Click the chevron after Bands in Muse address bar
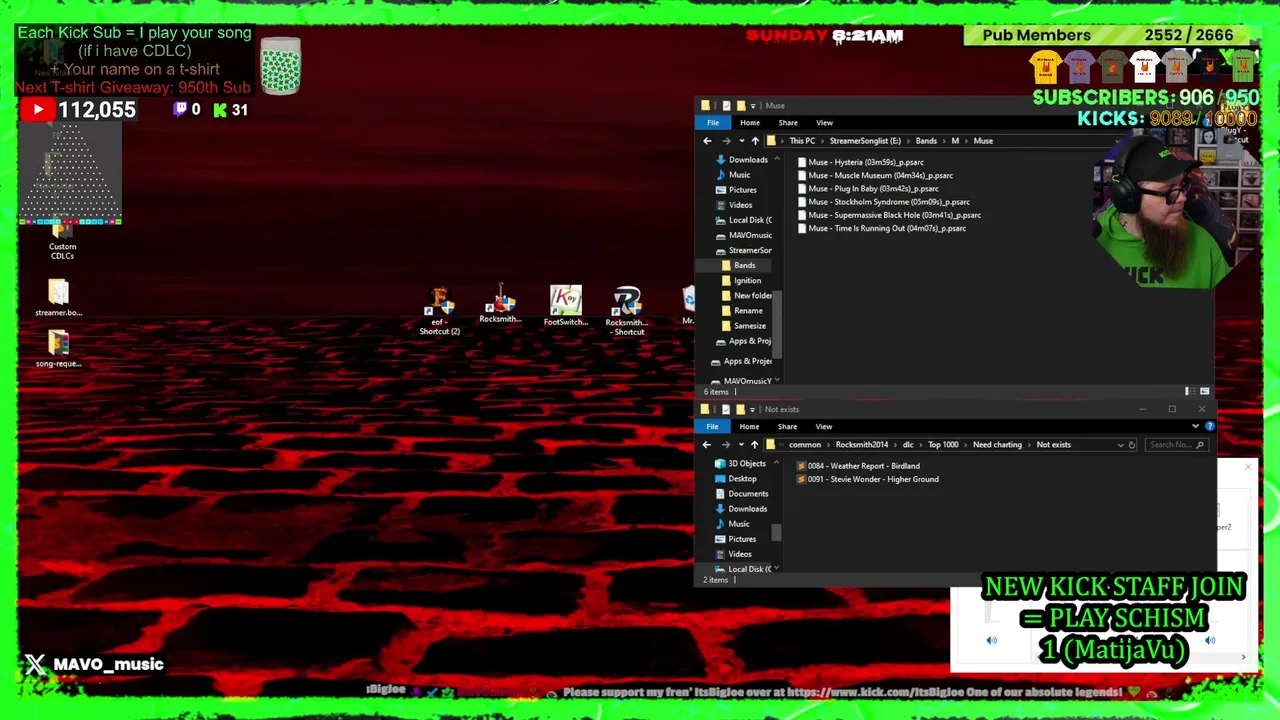 coord(944,141)
